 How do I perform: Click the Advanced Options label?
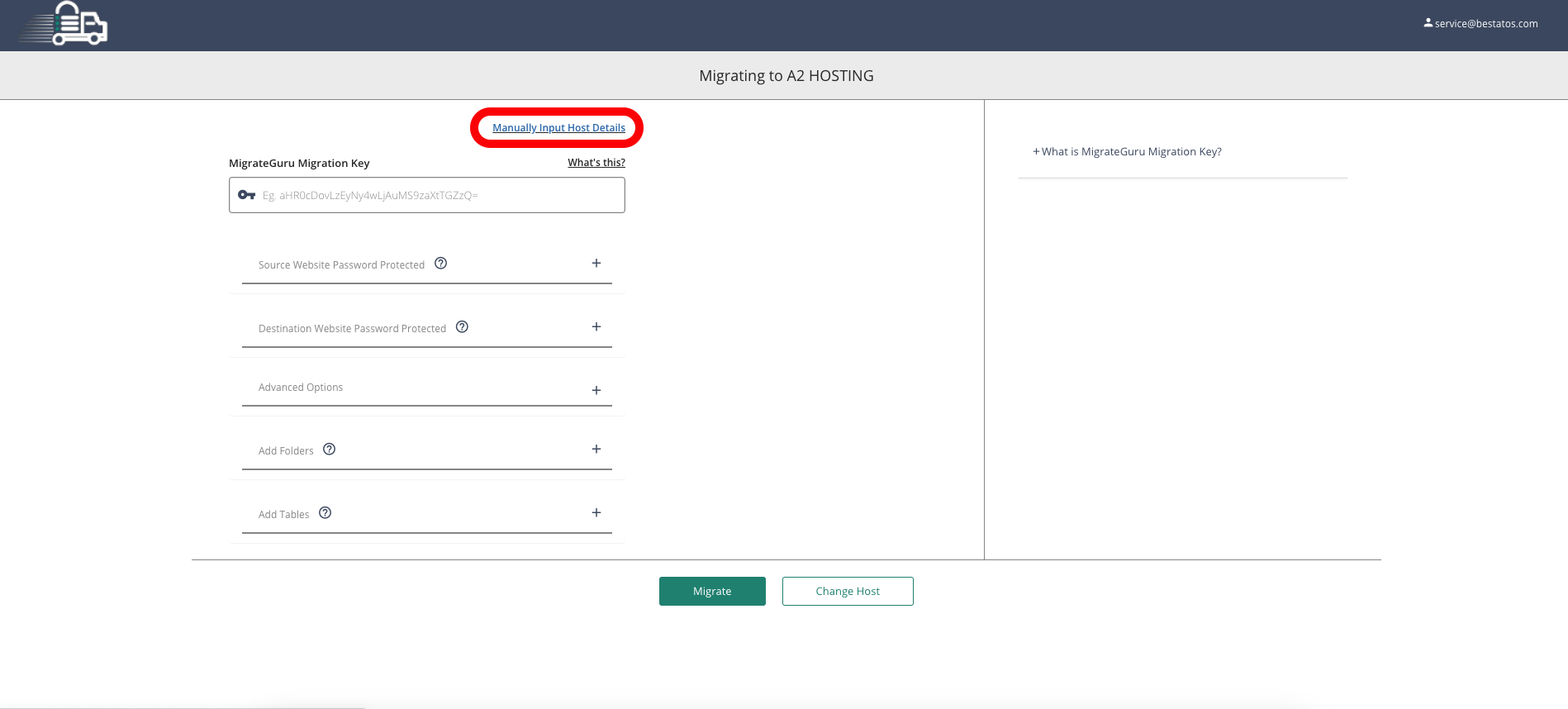click(x=301, y=388)
